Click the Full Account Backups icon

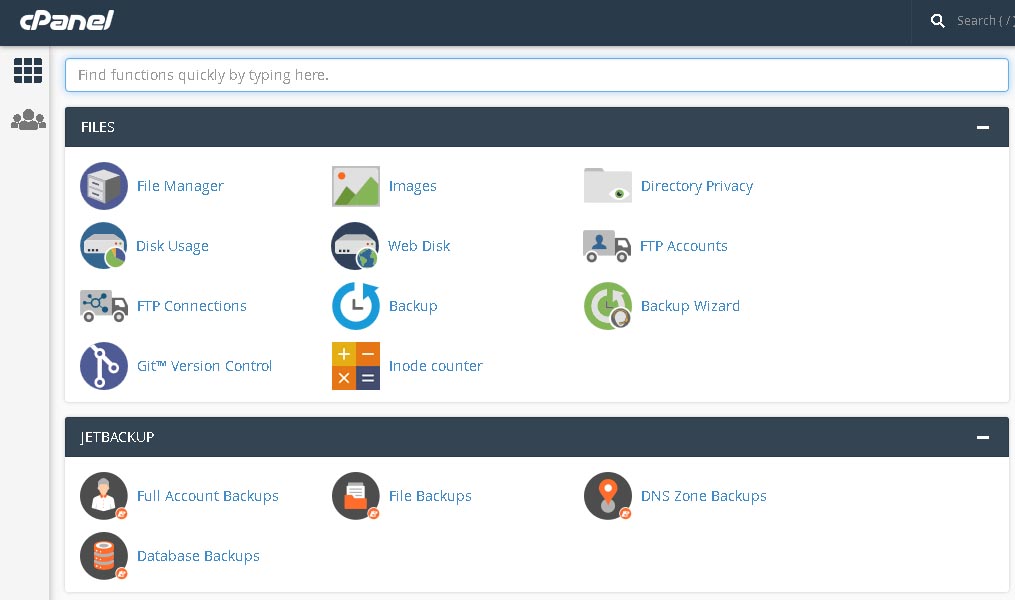(x=104, y=496)
